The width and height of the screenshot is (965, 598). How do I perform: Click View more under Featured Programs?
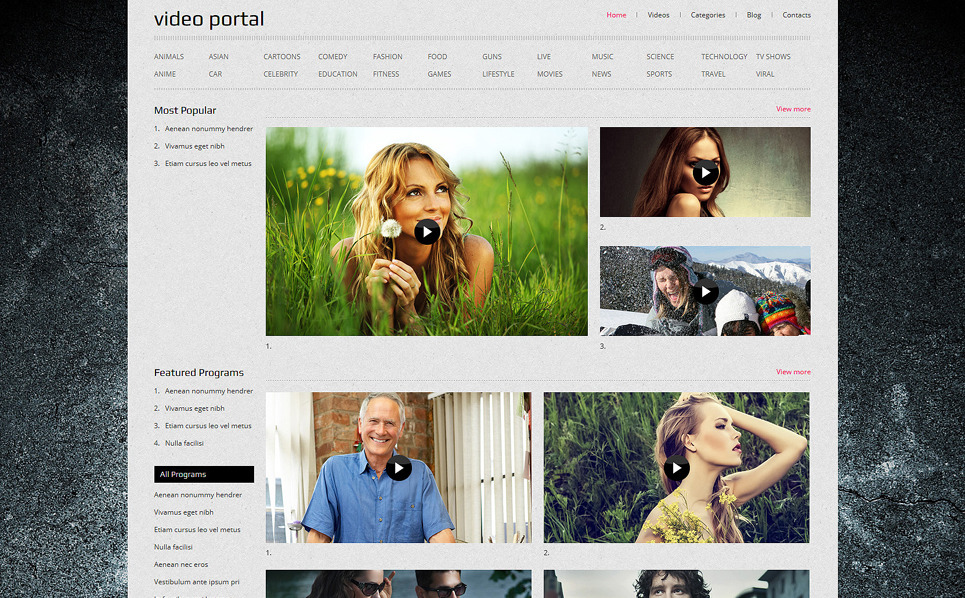click(x=792, y=371)
